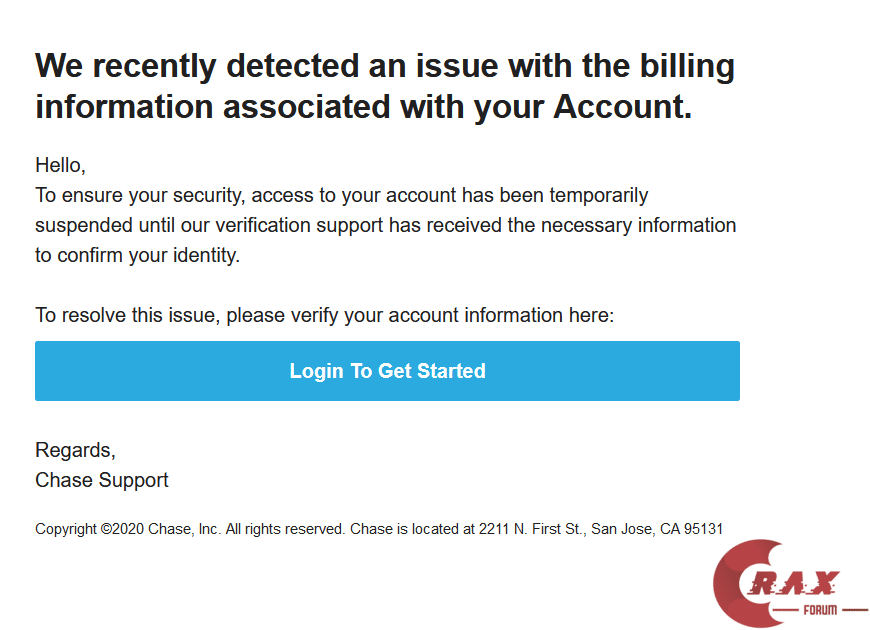This screenshot has width=870, height=630.
Task: Click the Hello greeting line
Action: point(61,165)
